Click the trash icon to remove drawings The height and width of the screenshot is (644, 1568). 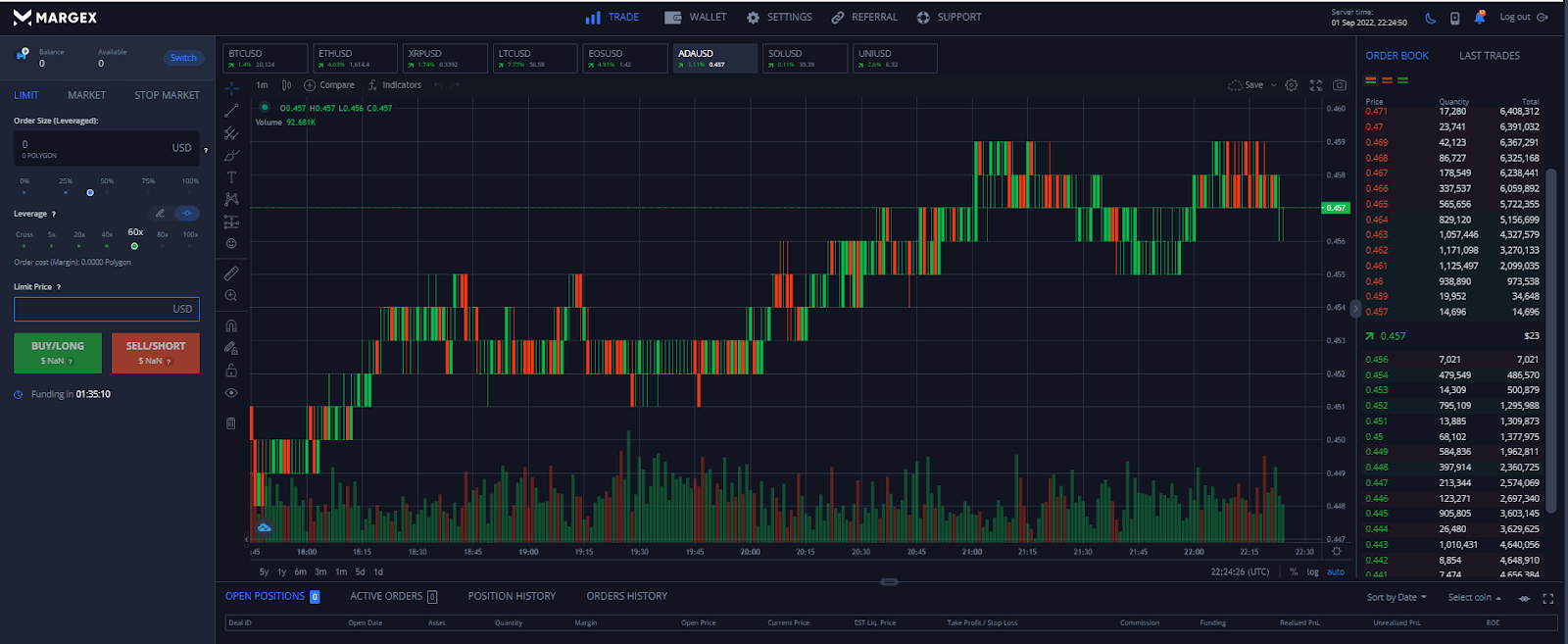[231, 423]
